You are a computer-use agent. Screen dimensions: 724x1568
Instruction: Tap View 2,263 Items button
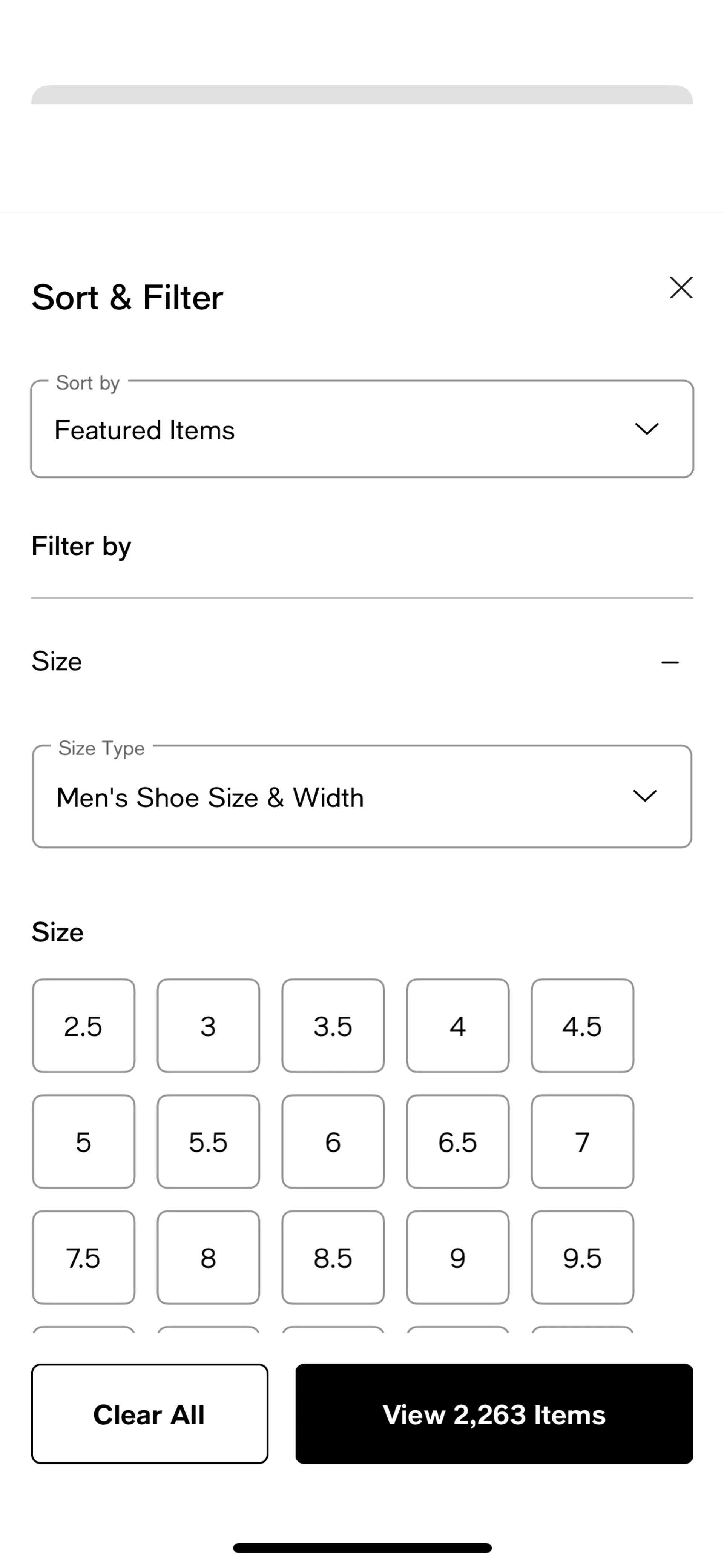pyautogui.click(x=494, y=1414)
